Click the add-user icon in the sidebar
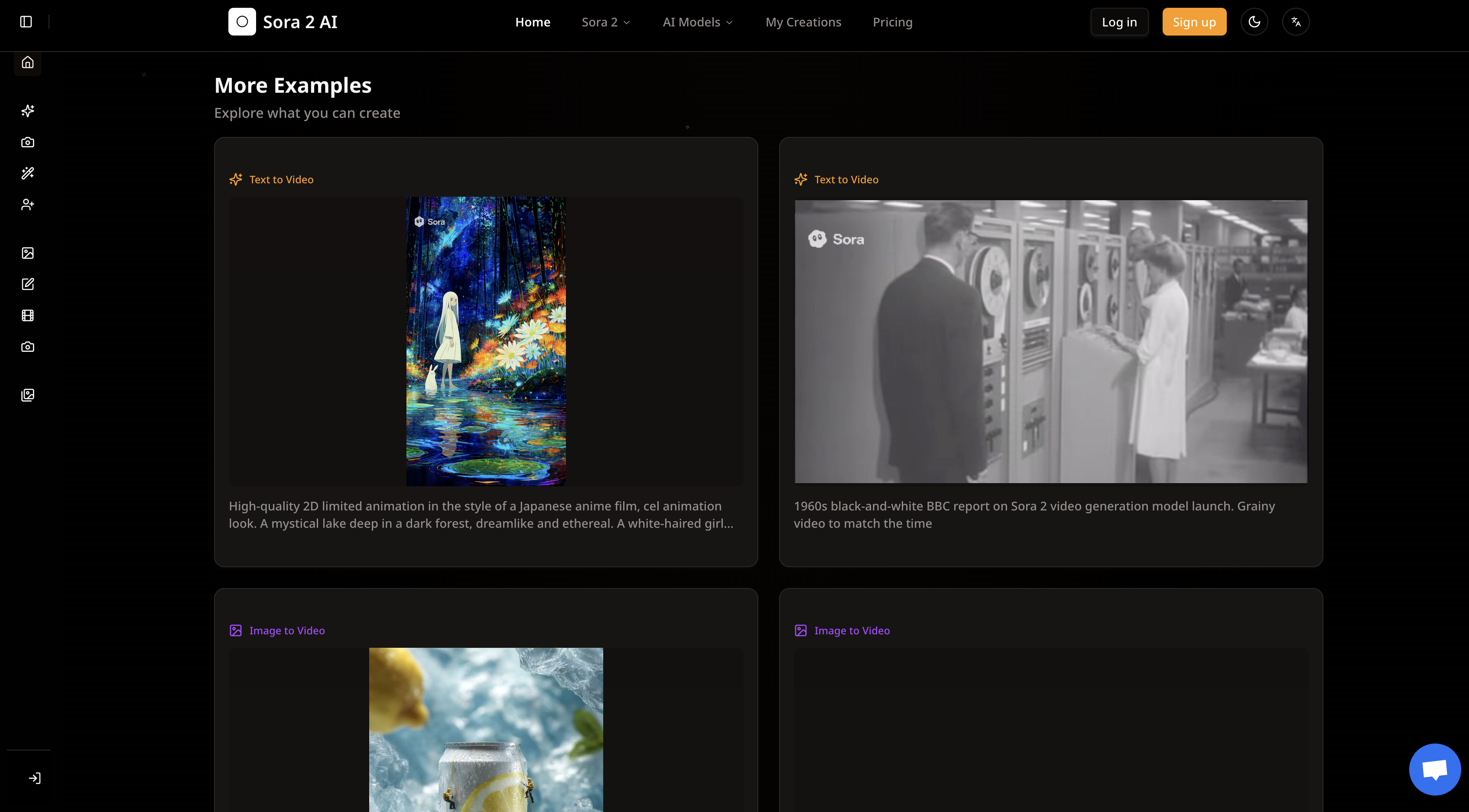Image resolution: width=1469 pixels, height=812 pixels. (x=27, y=205)
